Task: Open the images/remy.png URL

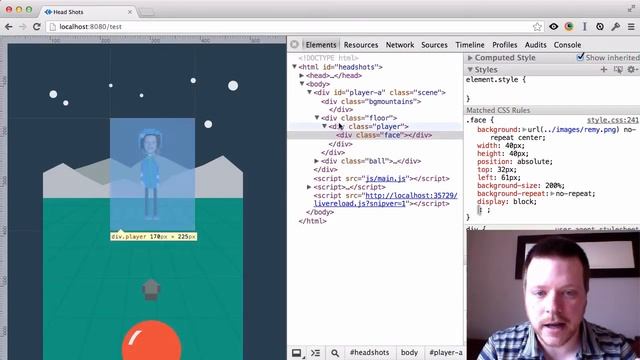Action: coord(579,130)
